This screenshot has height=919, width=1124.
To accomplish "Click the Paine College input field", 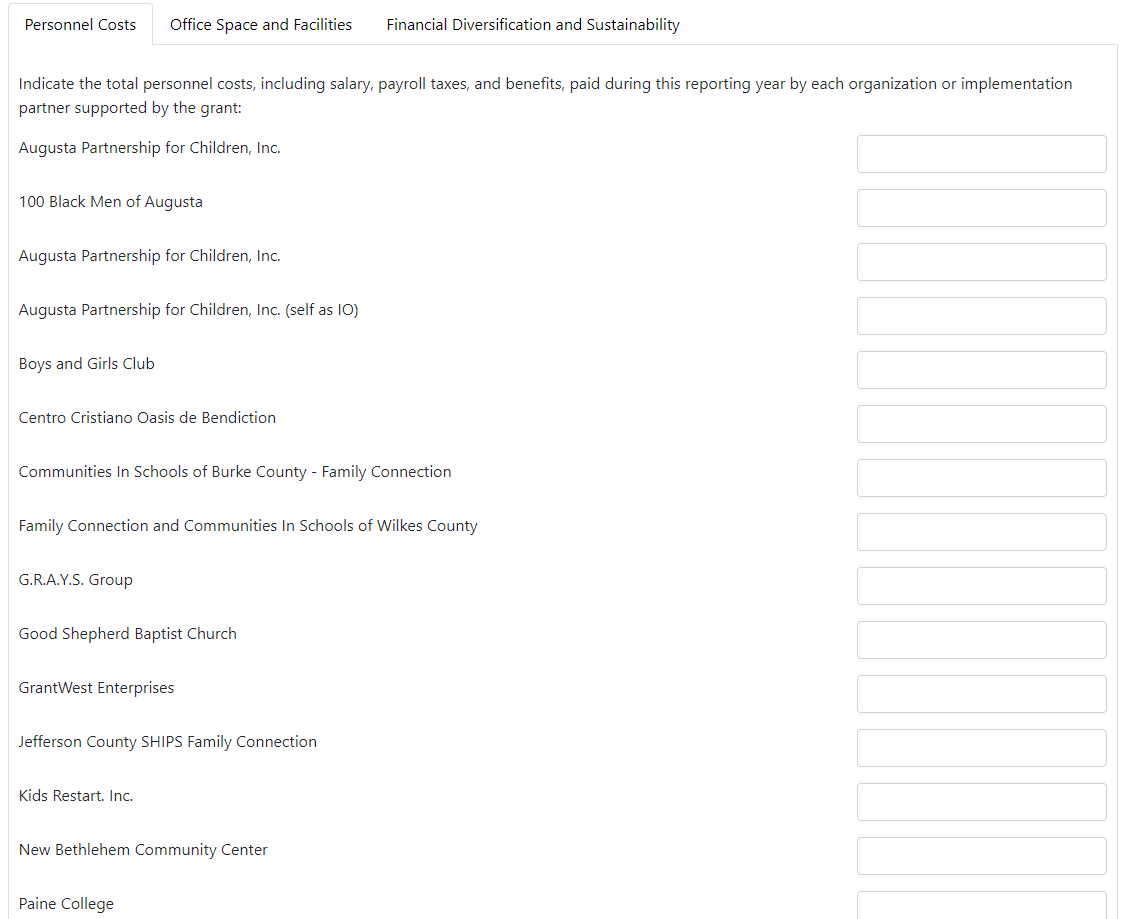I will tap(981, 905).
